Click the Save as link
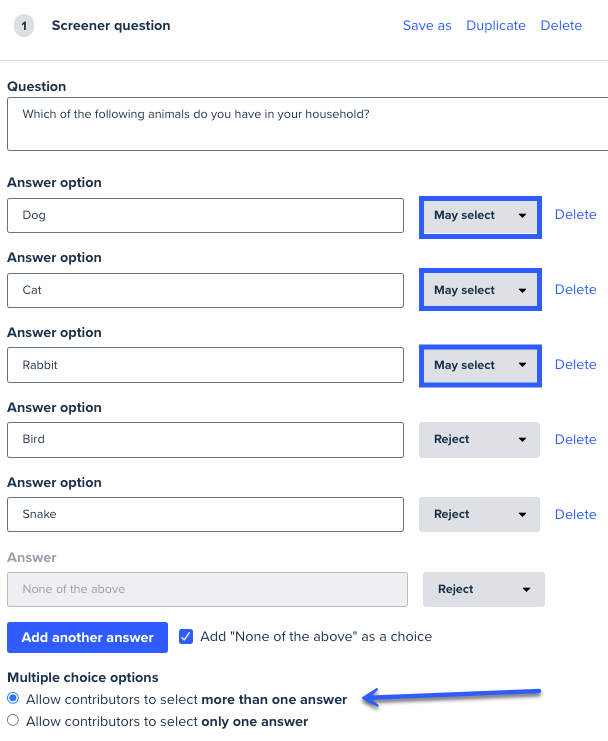 [427, 26]
